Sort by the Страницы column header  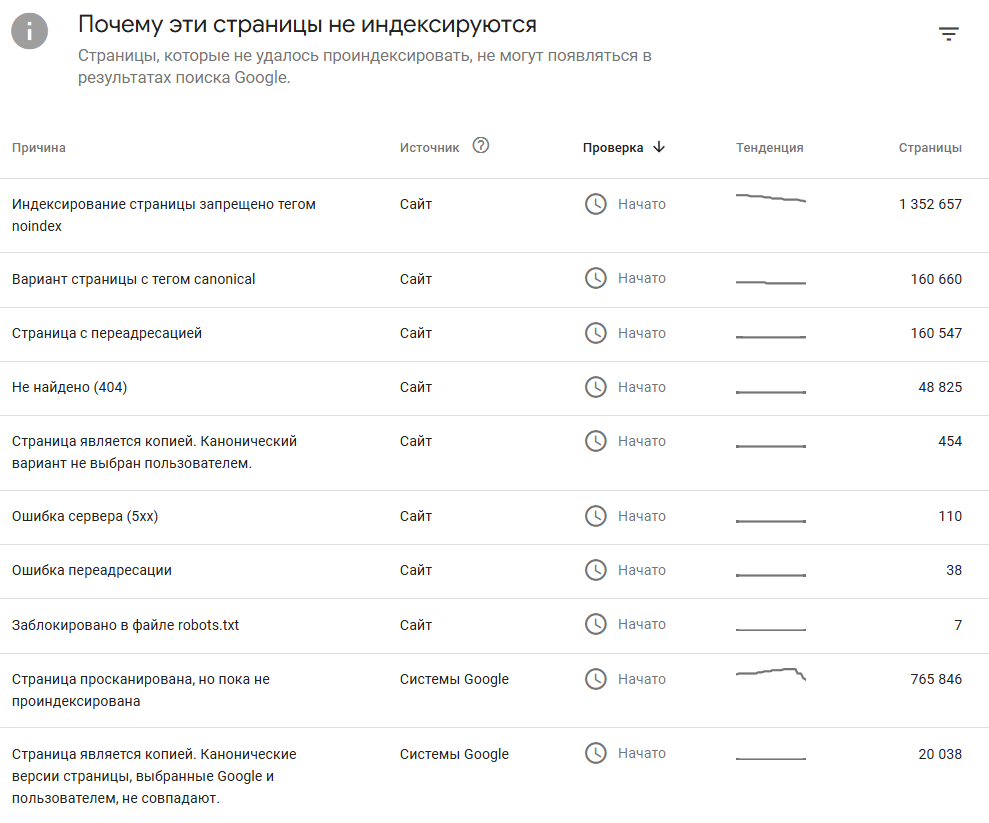click(x=930, y=148)
